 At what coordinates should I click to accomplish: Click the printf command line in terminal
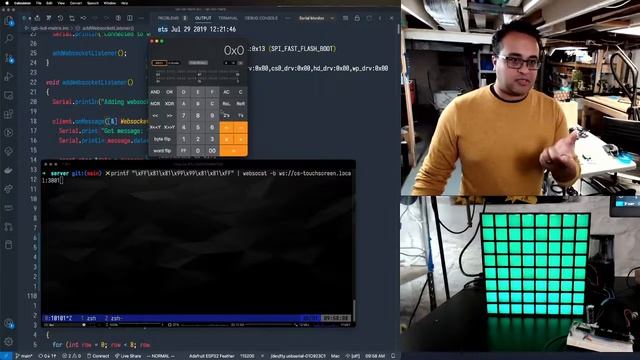pos(197,176)
